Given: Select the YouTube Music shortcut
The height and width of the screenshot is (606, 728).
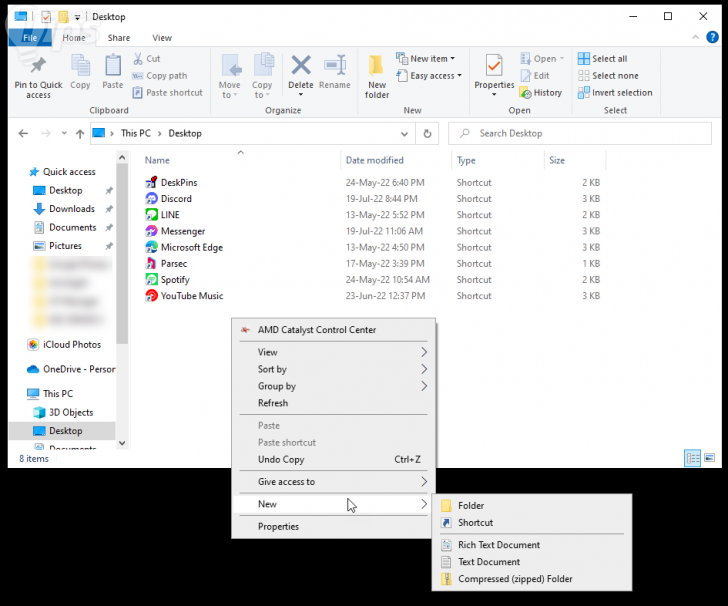Looking at the screenshot, I should point(192,296).
